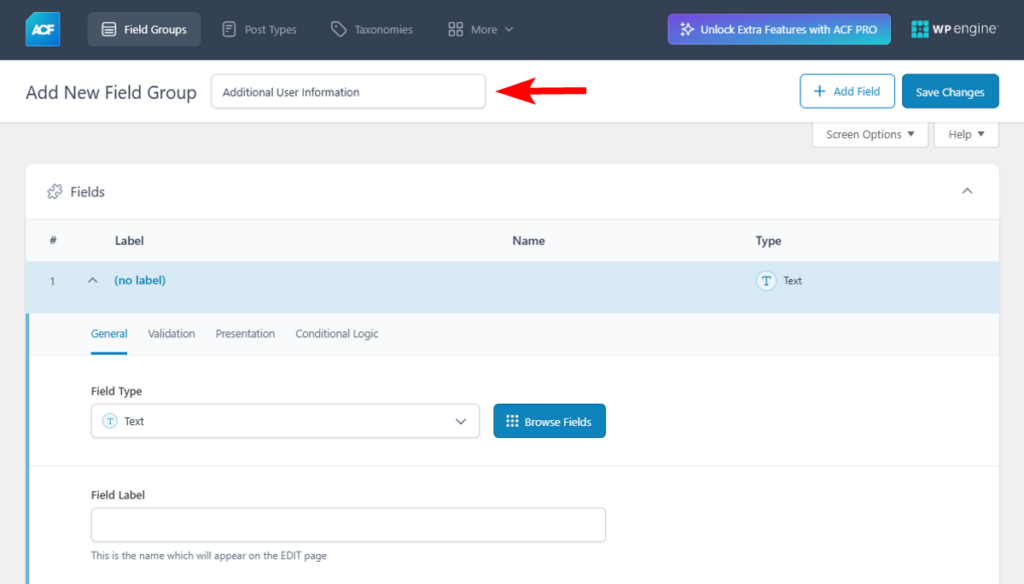Collapse field row 1 using its chevron
The image size is (1024, 584).
point(92,281)
